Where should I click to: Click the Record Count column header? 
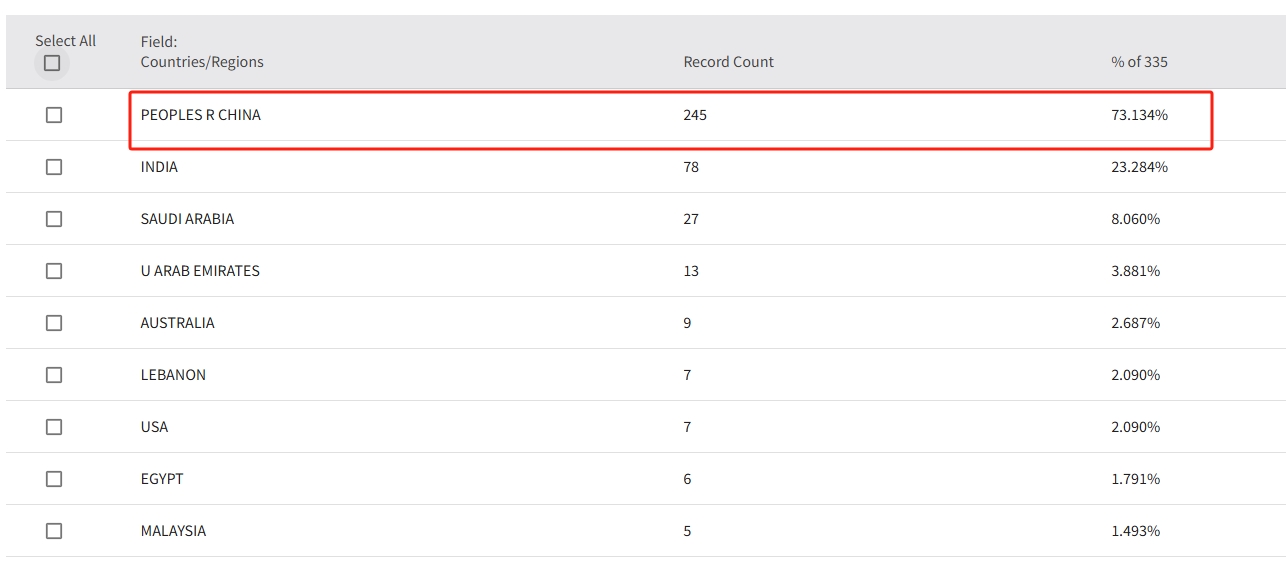(728, 62)
